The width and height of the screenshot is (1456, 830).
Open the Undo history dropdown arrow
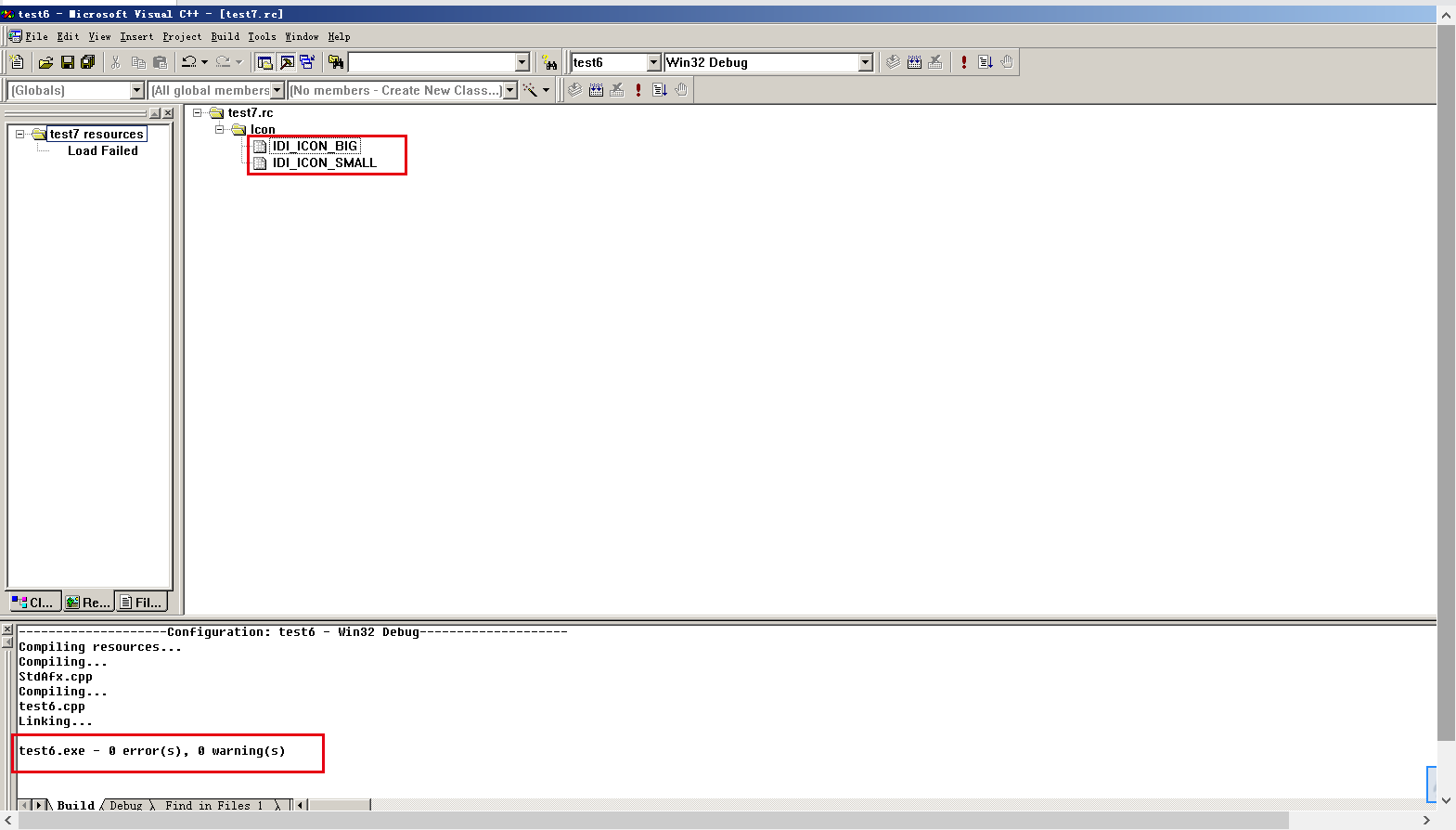coord(204,62)
